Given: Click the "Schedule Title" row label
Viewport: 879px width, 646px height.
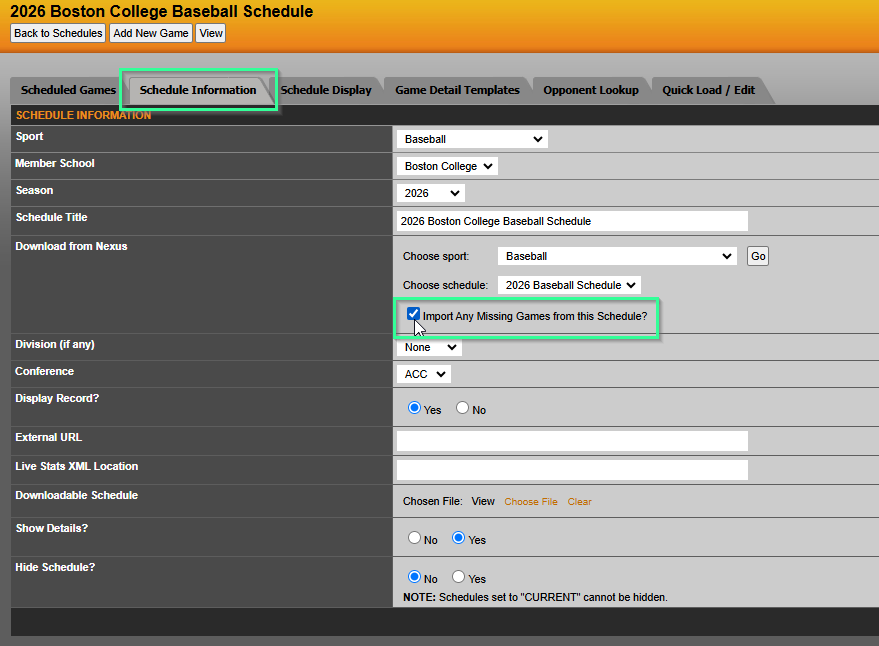Looking at the screenshot, I should tap(52, 217).
